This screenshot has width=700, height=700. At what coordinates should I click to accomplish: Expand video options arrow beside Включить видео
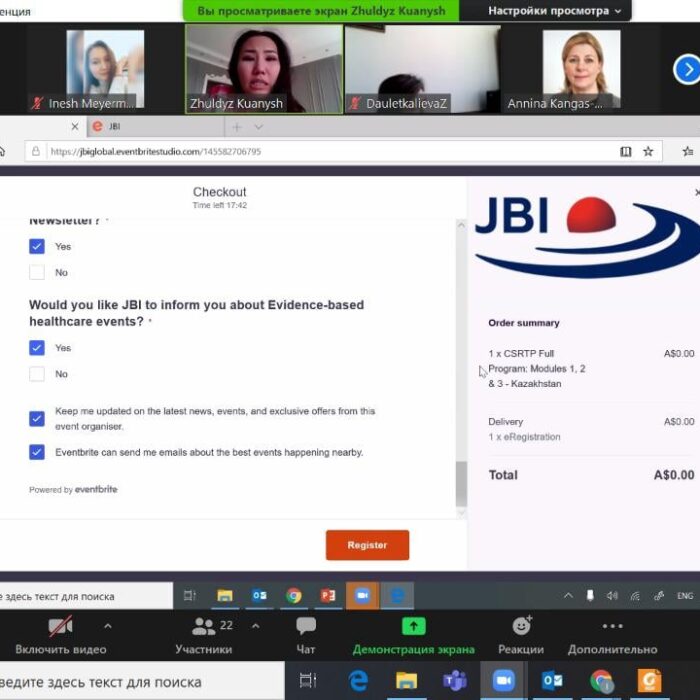[x=108, y=626]
